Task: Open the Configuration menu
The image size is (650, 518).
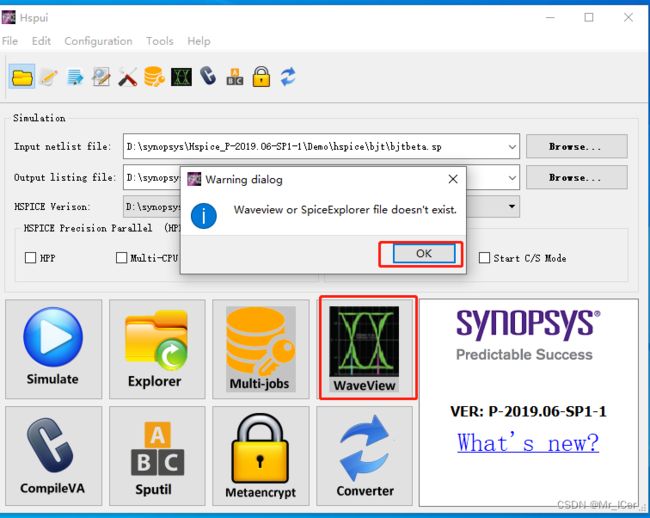Action: coord(98,41)
